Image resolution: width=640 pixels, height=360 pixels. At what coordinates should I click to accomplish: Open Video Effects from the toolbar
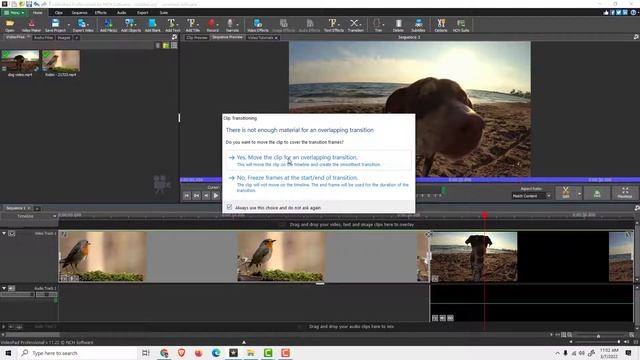tap(258, 25)
